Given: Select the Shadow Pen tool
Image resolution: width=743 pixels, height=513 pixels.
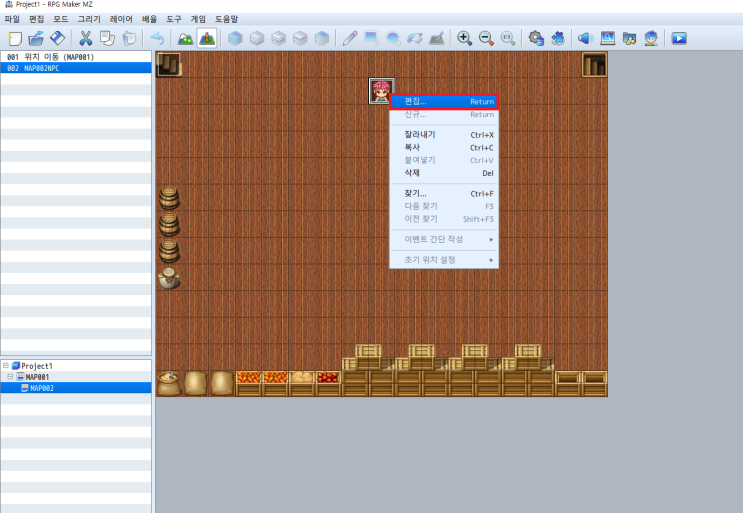Looking at the screenshot, I should click(436, 38).
